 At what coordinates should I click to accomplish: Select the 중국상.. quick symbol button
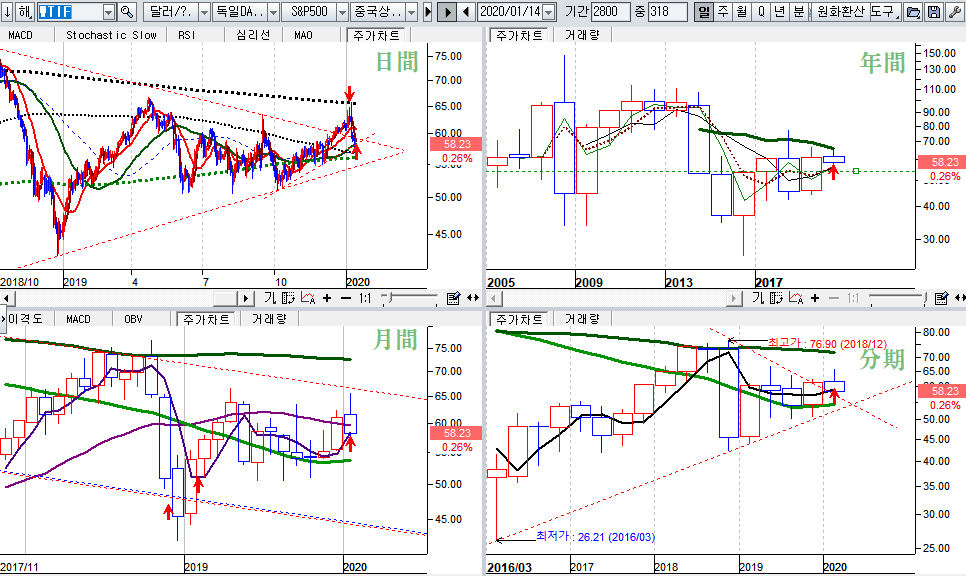[x=378, y=11]
